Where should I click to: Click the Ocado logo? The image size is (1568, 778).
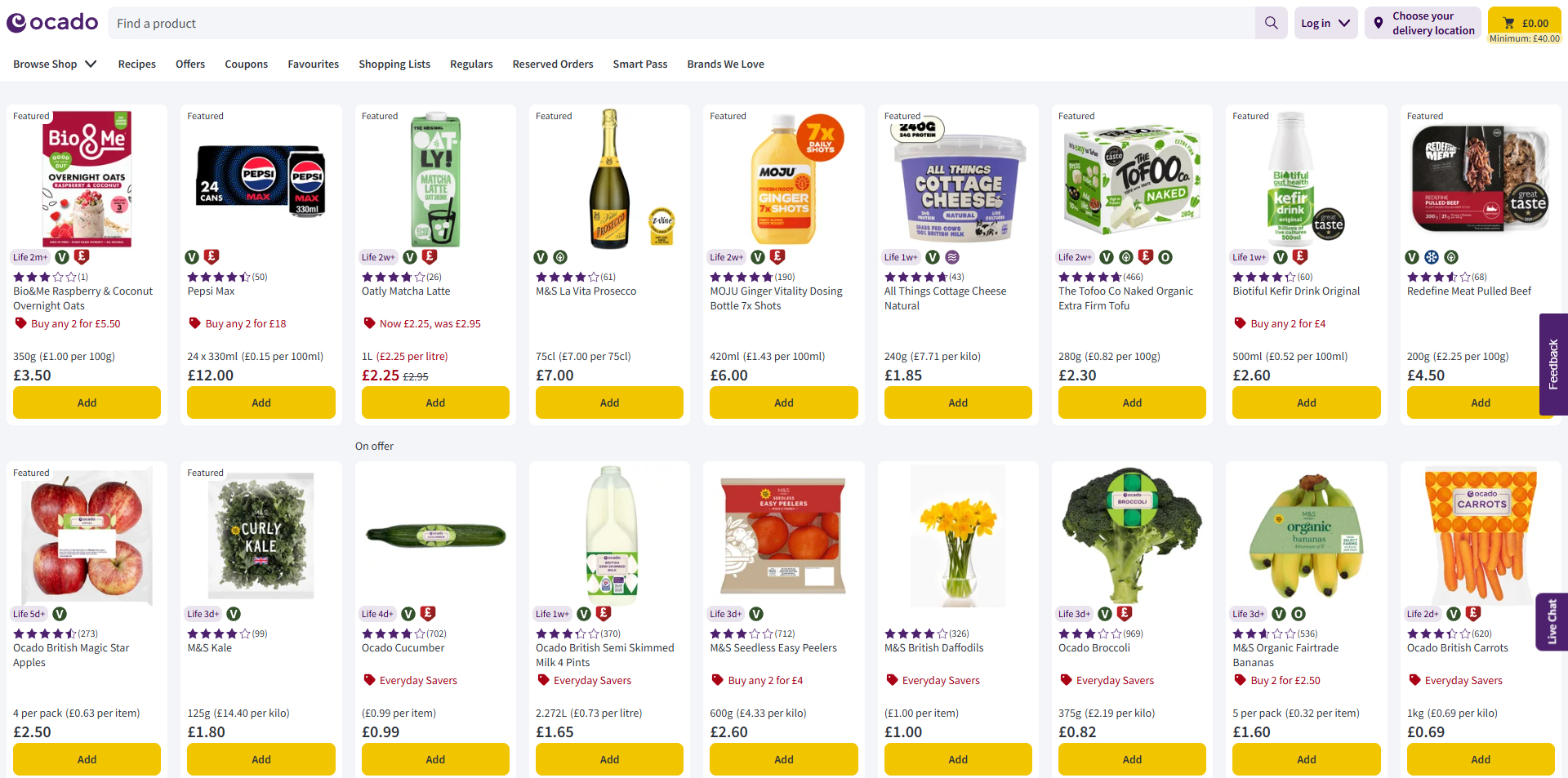pyautogui.click(x=51, y=22)
